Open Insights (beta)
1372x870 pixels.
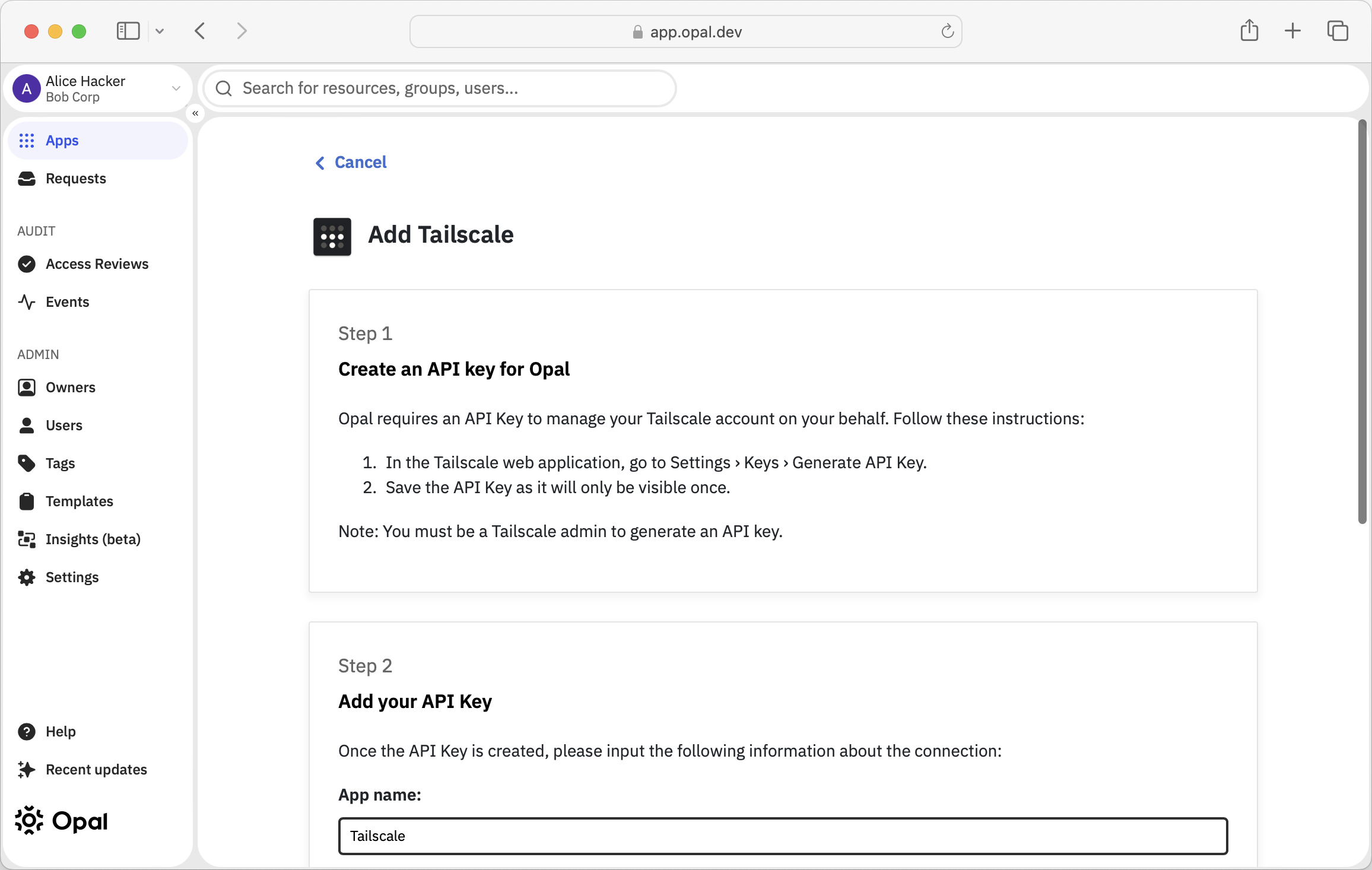coord(99,539)
